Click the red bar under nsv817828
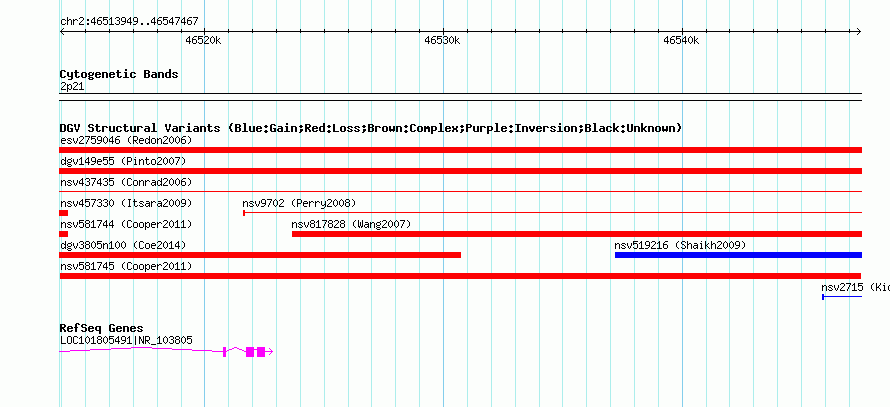Image resolution: width=890 pixels, height=407 pixels. (577, 234)
